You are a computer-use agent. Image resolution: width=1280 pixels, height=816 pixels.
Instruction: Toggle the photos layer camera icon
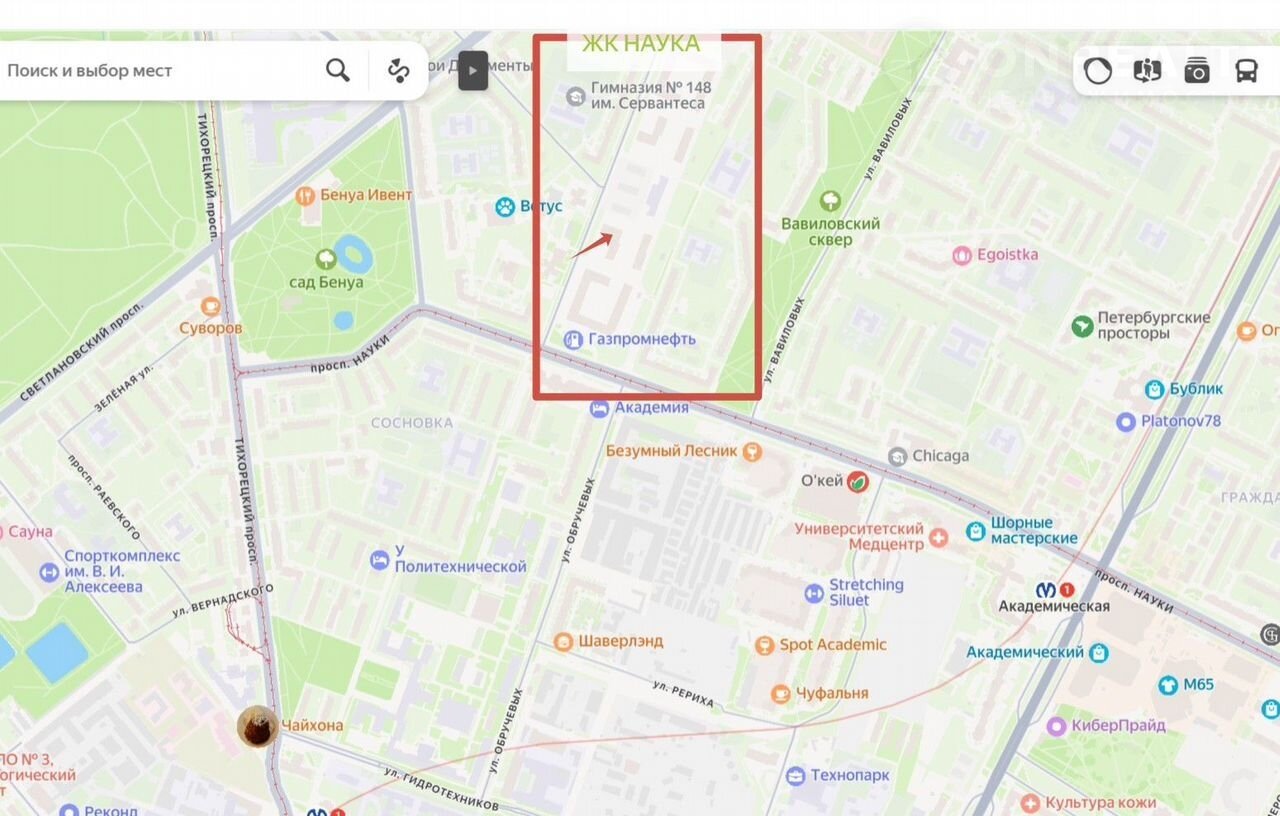click(1197, 71)
